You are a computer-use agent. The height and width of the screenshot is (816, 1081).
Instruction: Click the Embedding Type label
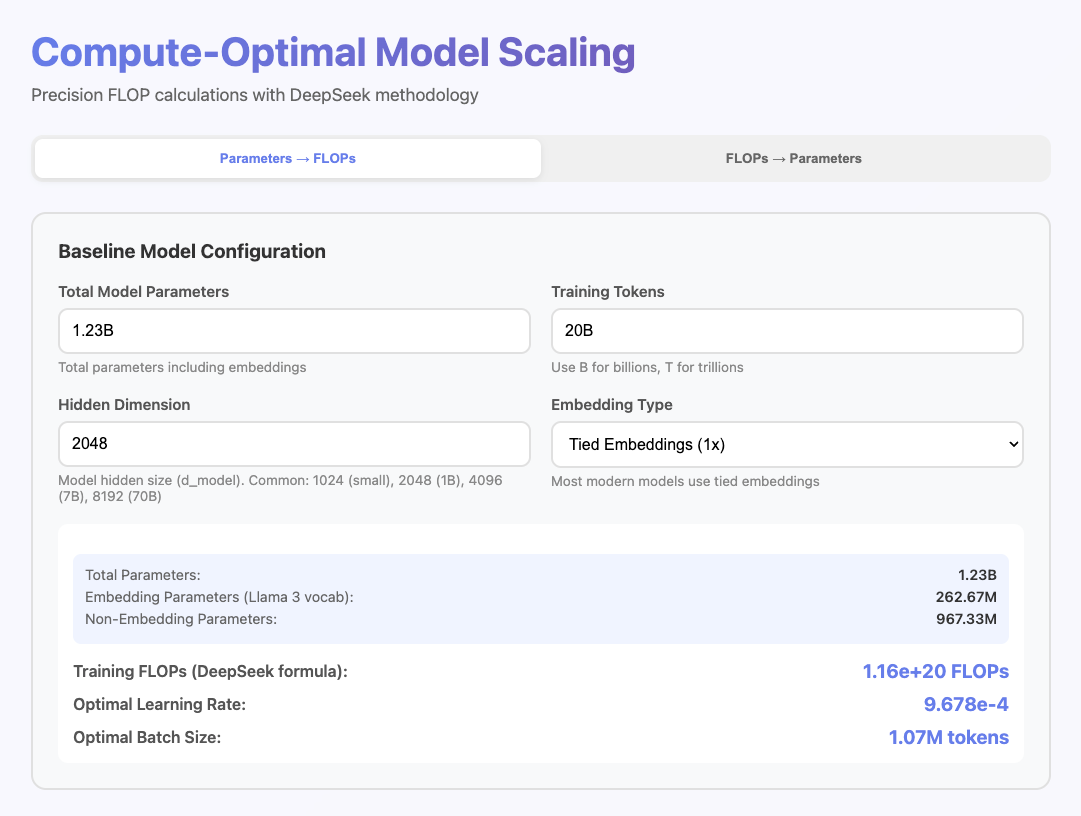point(612,405)
